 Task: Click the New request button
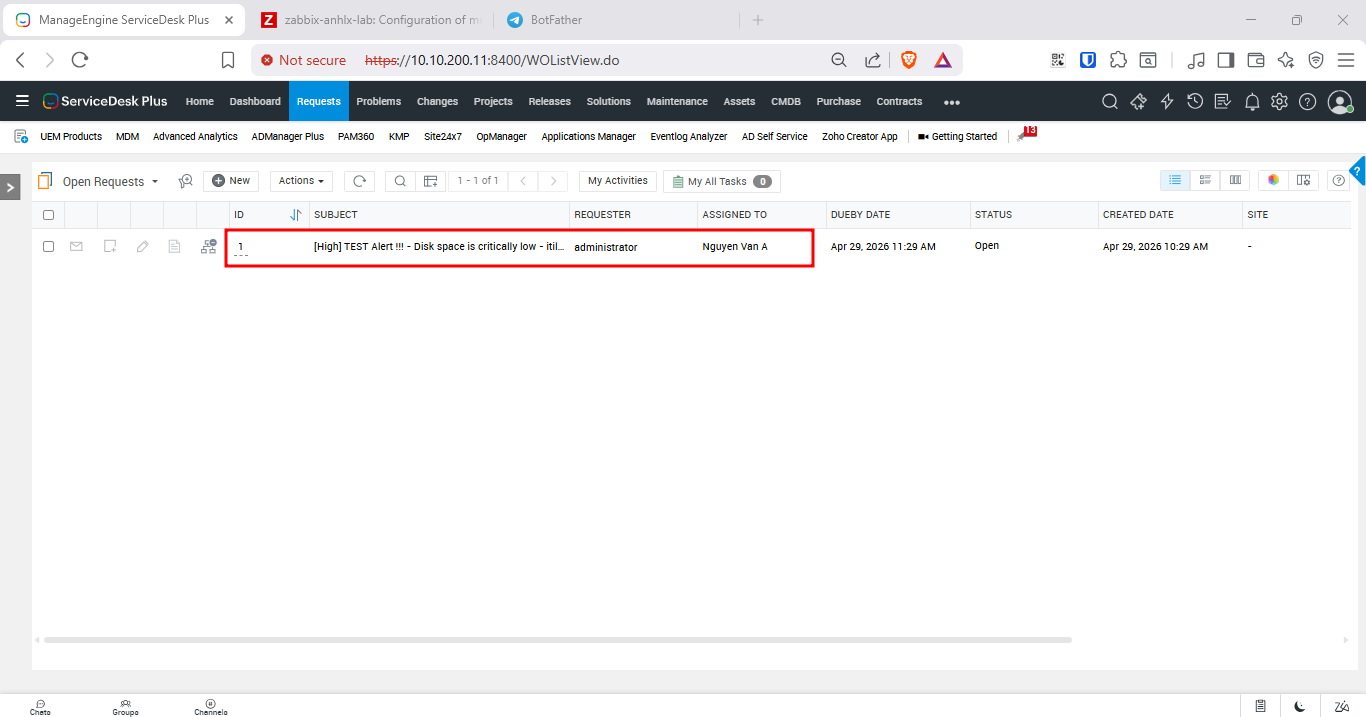pos(231,181)
